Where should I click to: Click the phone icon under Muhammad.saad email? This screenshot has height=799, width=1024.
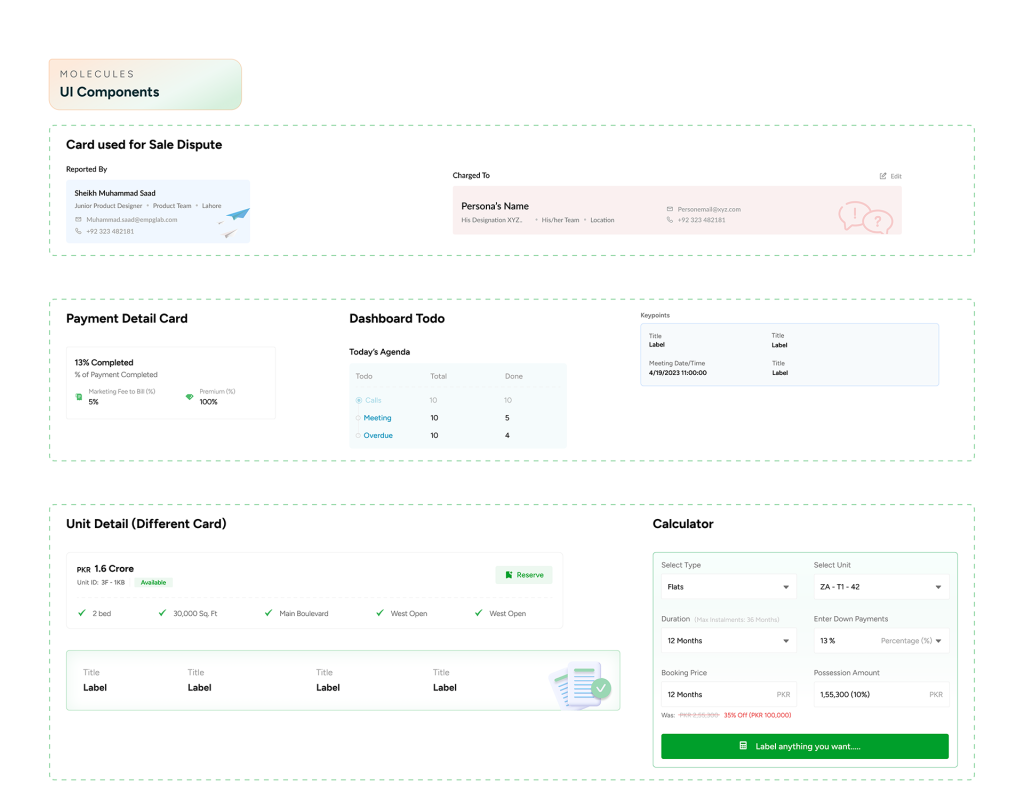79,231
